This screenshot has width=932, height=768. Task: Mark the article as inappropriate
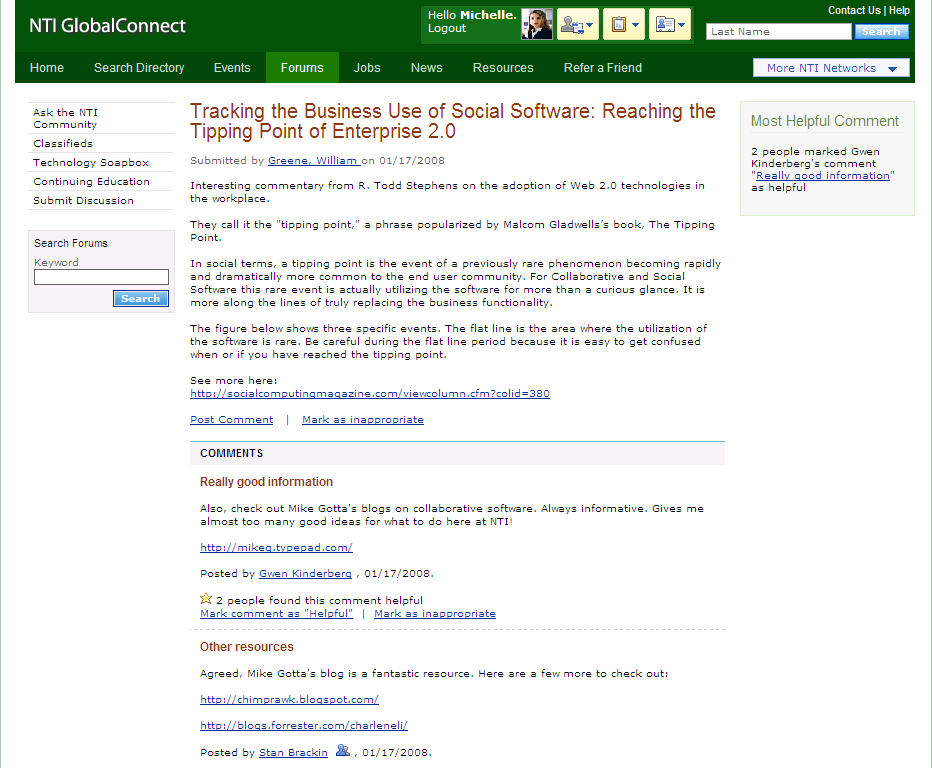pos(363,420)
